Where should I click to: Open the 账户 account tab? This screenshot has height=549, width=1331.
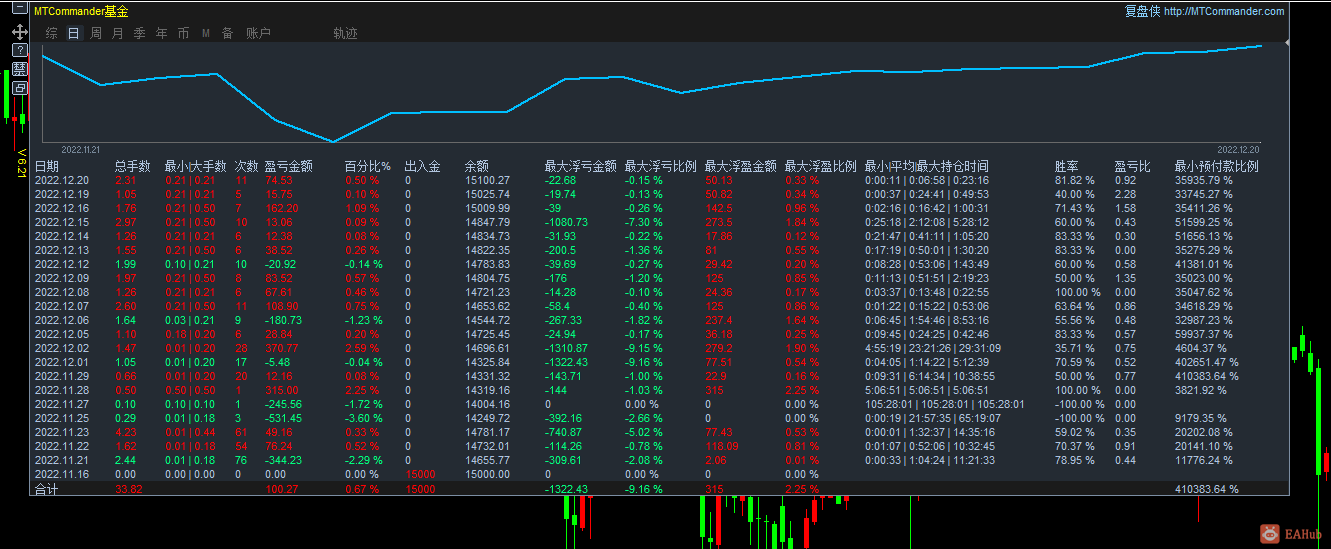258,33
